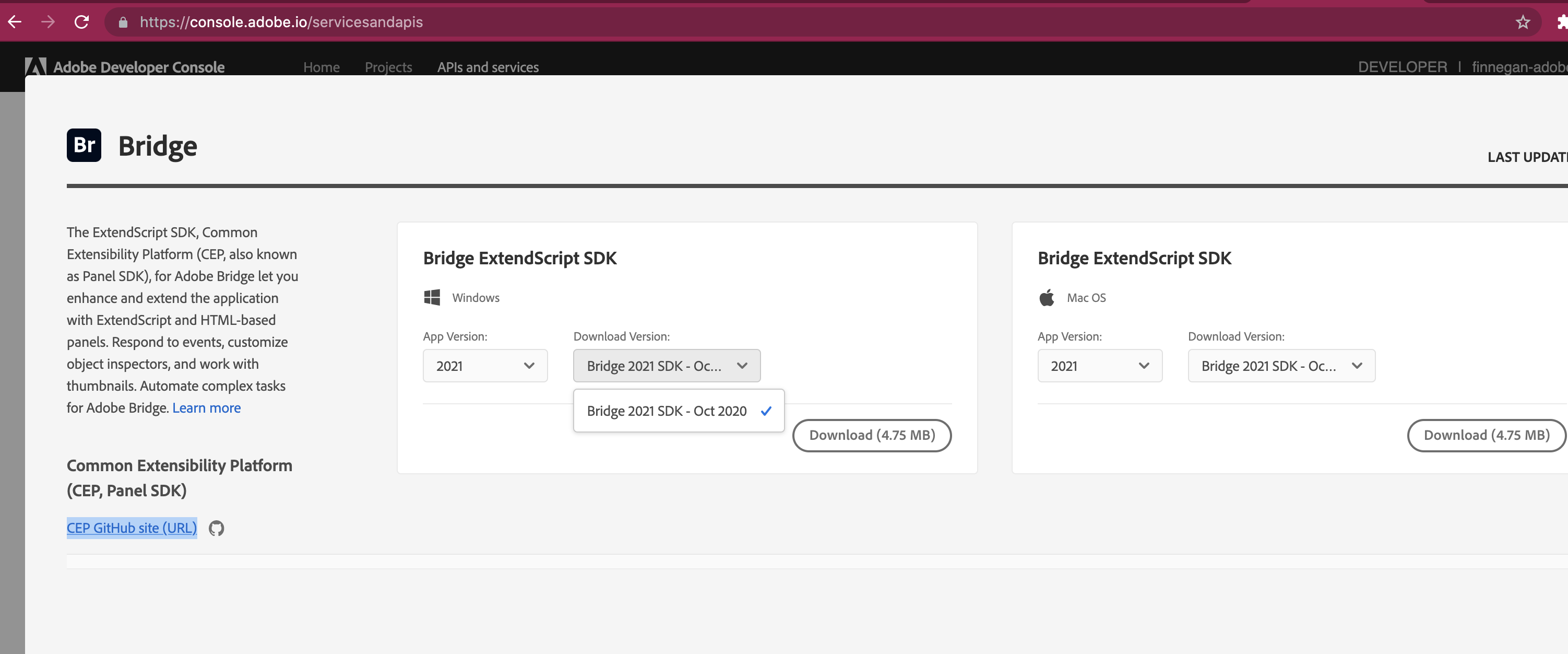This screenshot has height=654, width=1568.
Task: Click the Windows platform icon
Action: [432, 297]
